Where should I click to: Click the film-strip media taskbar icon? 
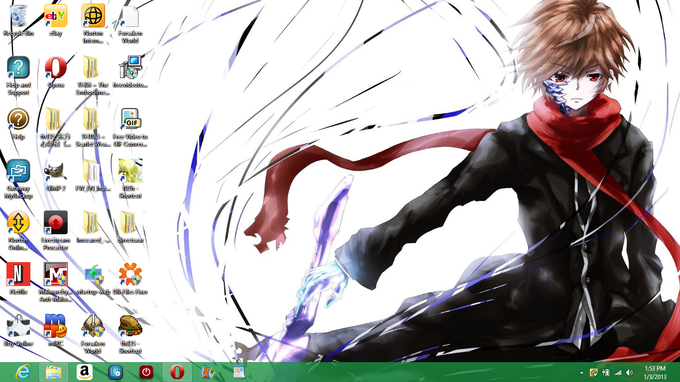click(x=208, y=372)
